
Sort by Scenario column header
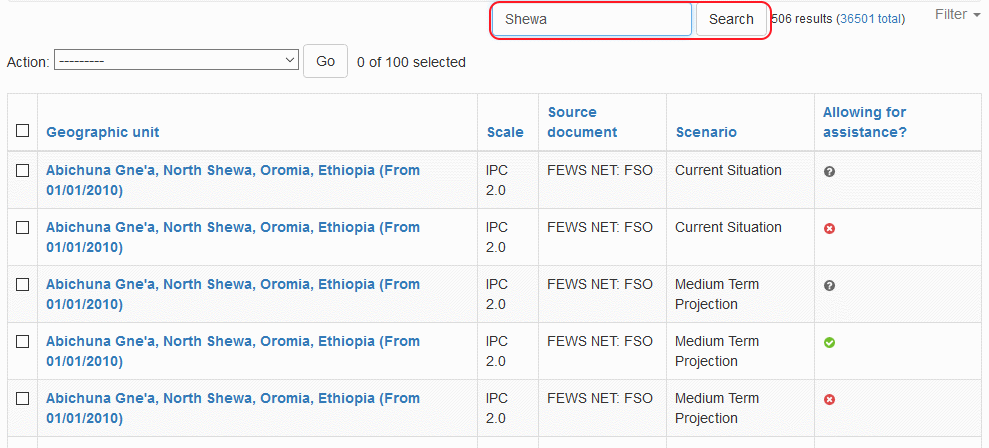pos(706,132)
